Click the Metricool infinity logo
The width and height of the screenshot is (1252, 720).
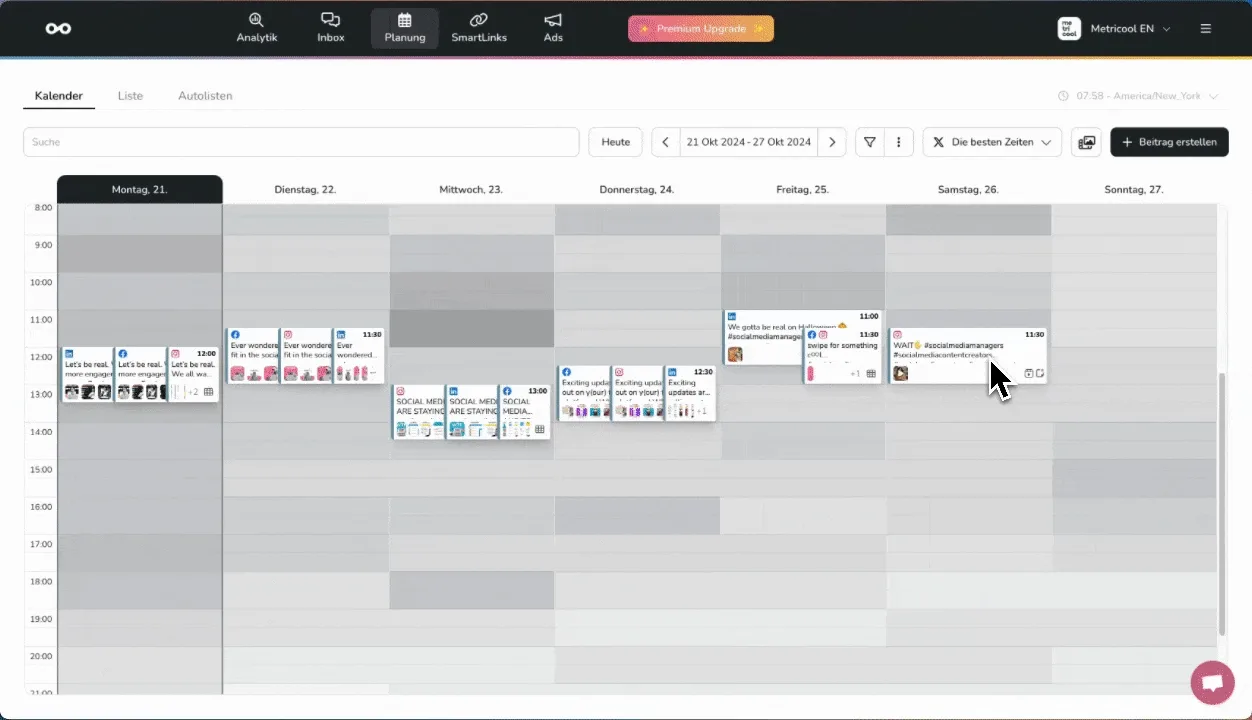pos(58,29)
